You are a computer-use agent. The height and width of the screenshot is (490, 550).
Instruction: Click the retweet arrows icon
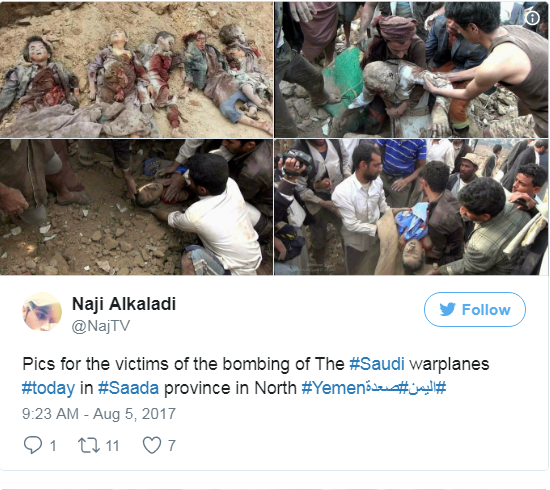point(89,445)
